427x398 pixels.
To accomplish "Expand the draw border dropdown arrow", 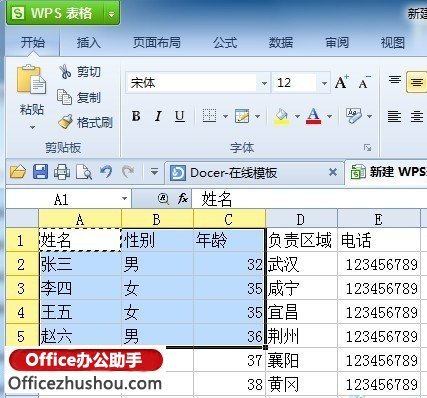I will [257, 116].
